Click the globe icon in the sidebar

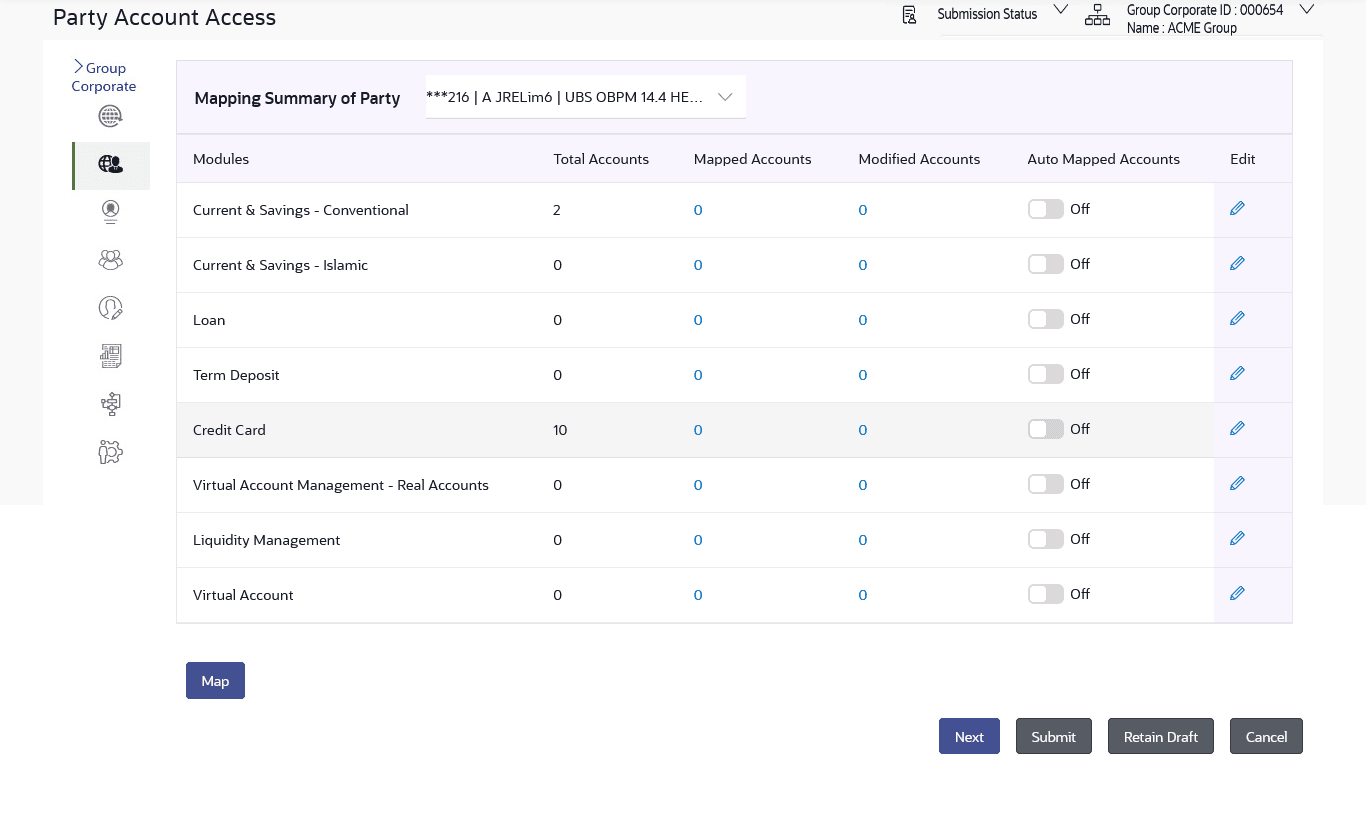point(110,116)
